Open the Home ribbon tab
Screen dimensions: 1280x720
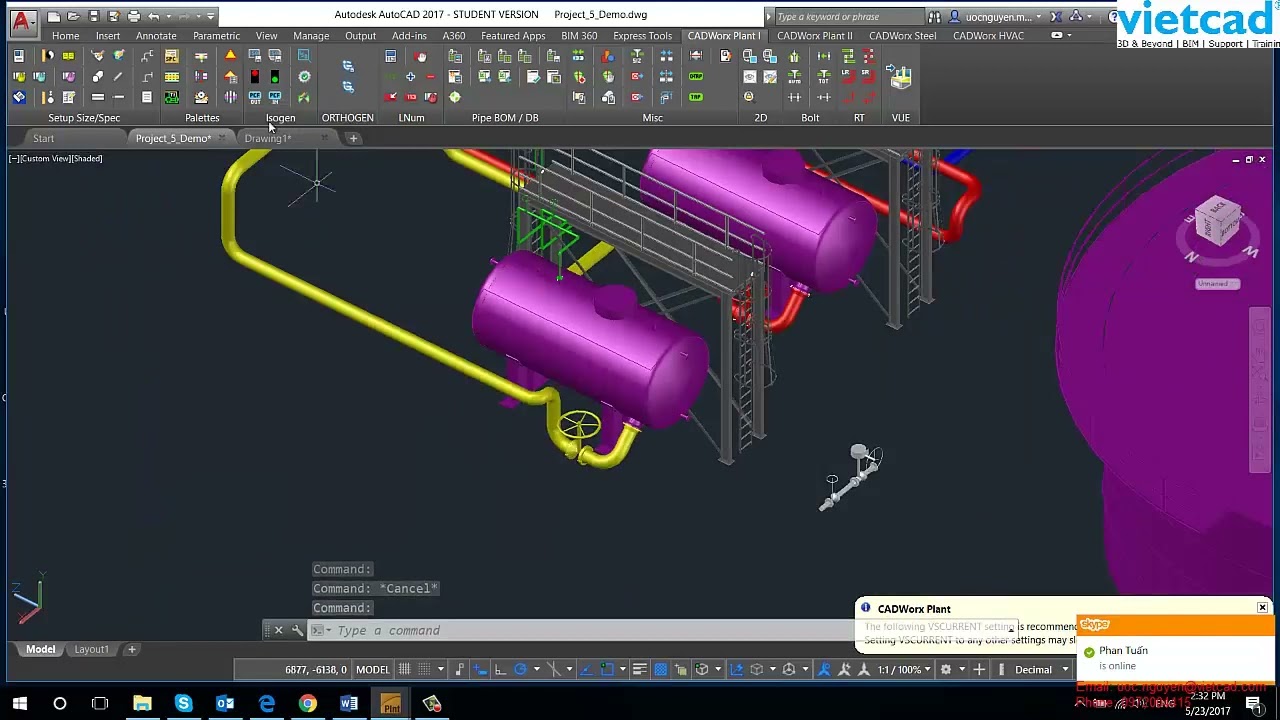pyautogui.click(x=65, y=36)
